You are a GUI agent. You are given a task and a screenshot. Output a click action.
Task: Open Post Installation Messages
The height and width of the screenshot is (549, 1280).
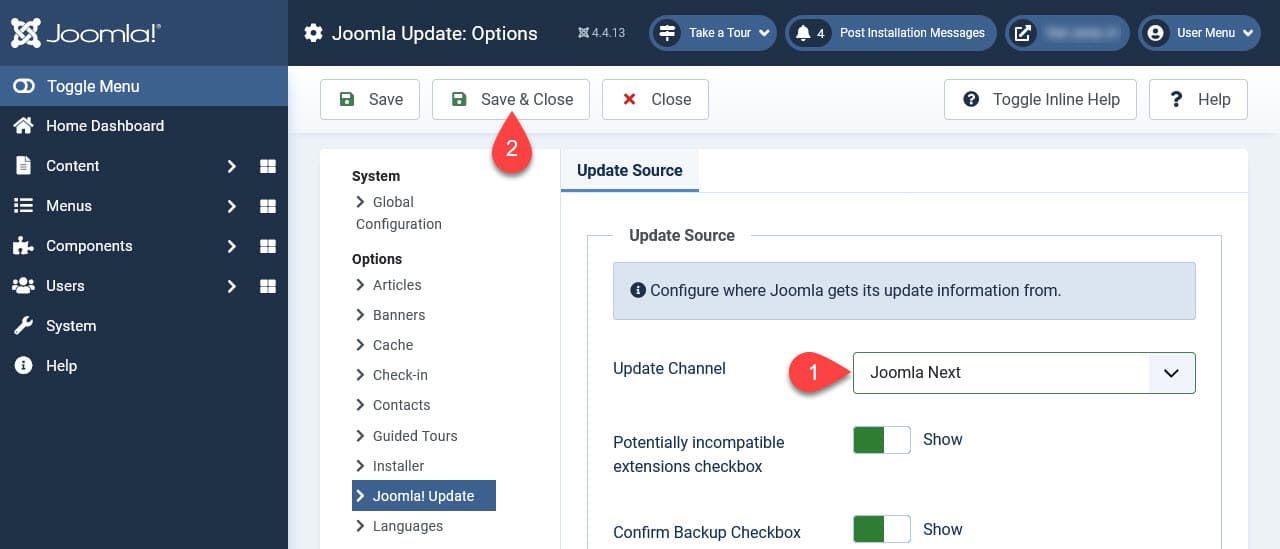(890, 33)
